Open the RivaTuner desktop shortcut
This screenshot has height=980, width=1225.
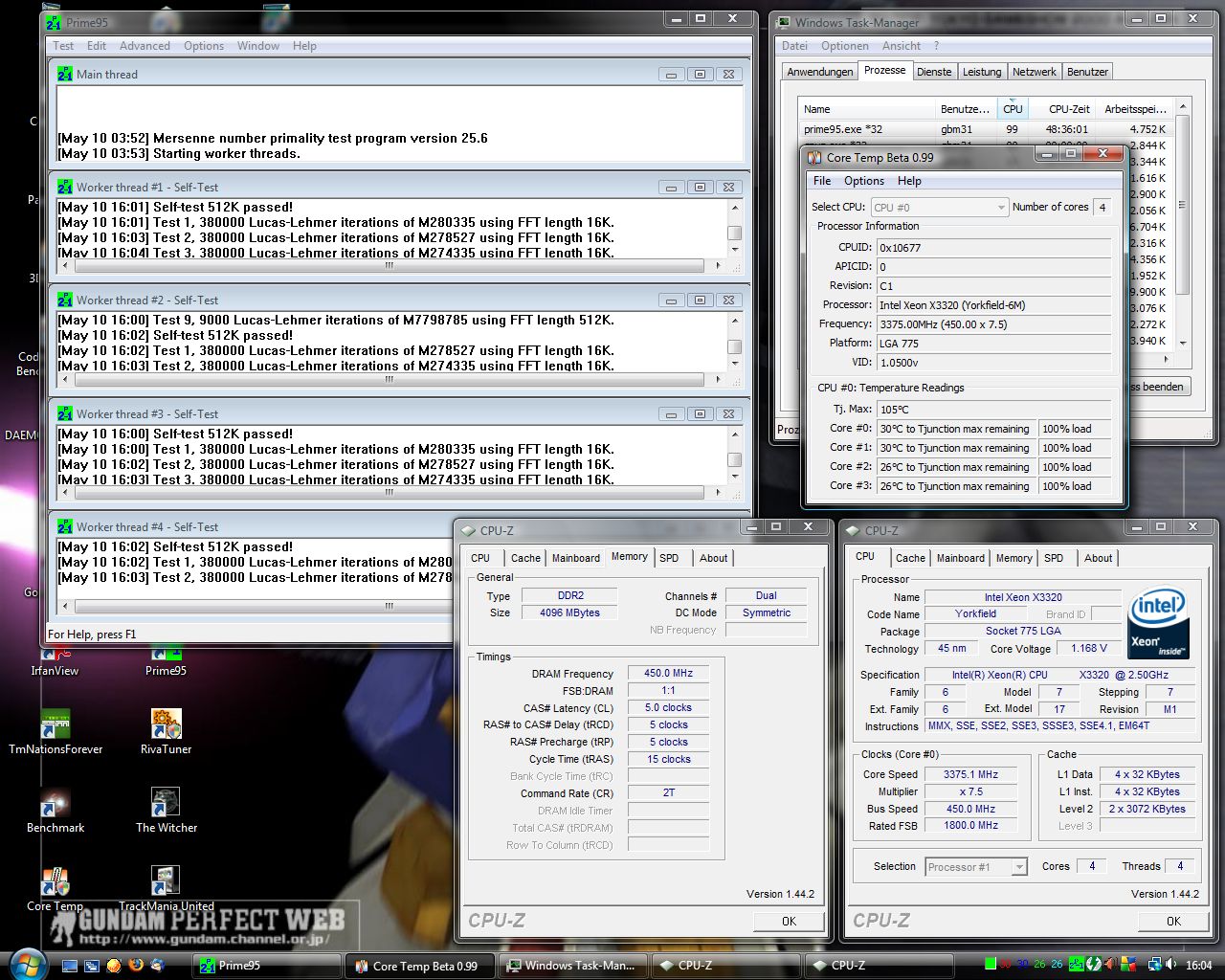[x=167, y=732]
